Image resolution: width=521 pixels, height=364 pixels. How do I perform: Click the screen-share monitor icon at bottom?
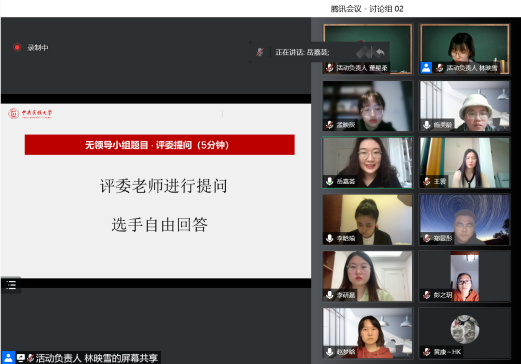(x=21, y=358)
